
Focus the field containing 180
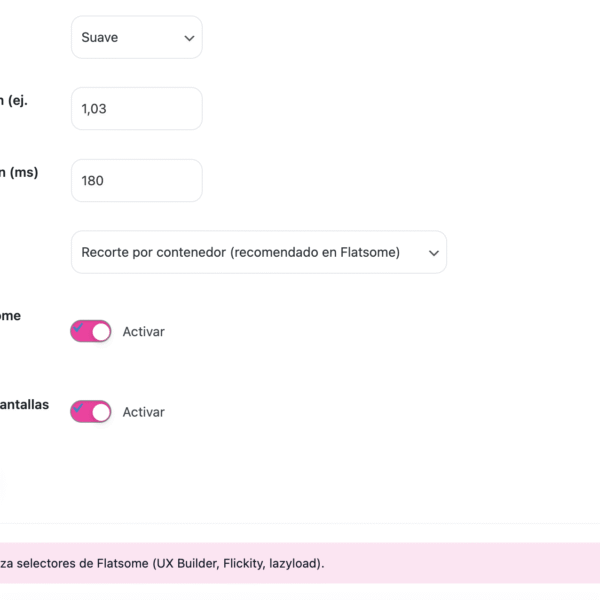coord(137,181)
